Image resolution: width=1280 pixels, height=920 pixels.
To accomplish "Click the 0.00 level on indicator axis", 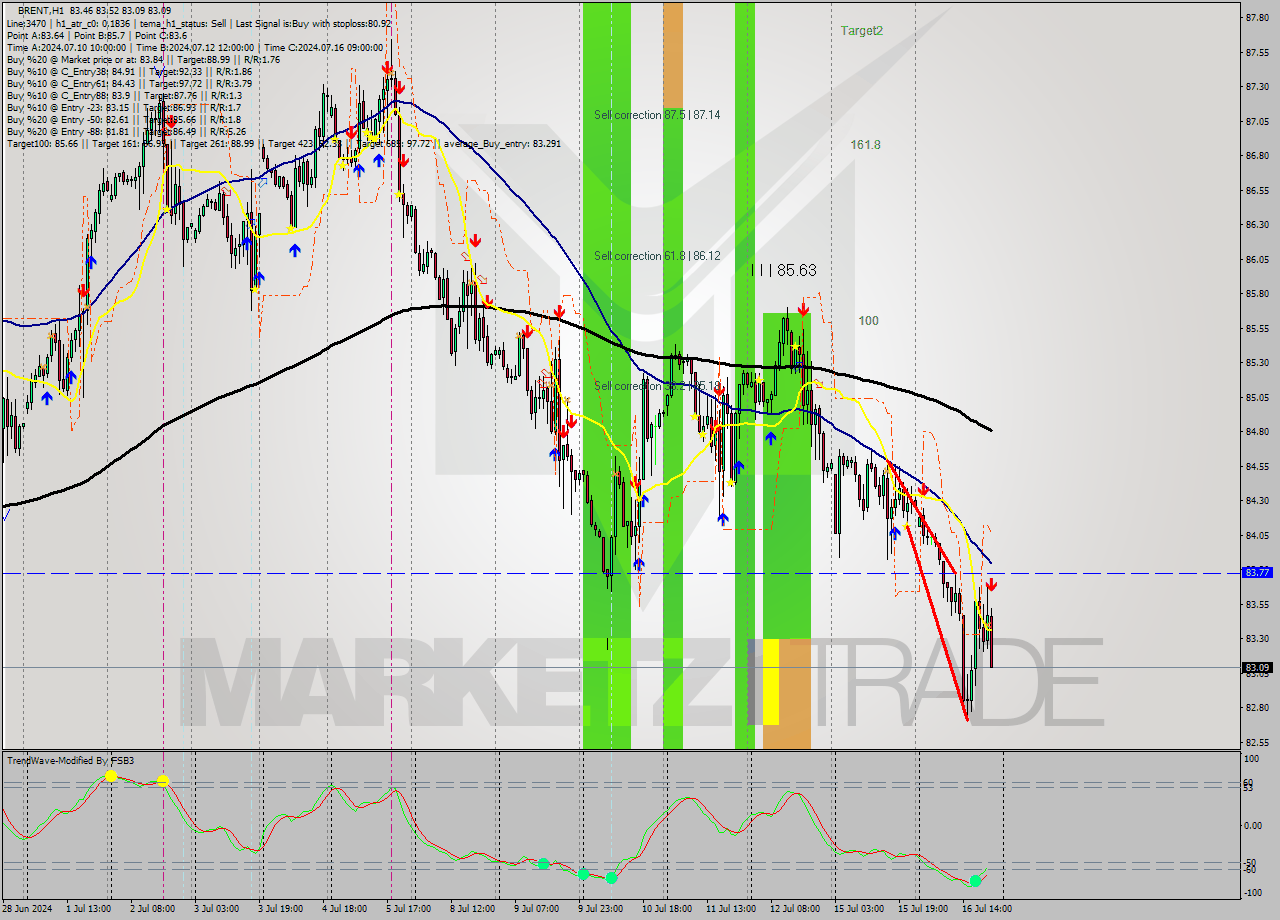I will pos(1254,826).
